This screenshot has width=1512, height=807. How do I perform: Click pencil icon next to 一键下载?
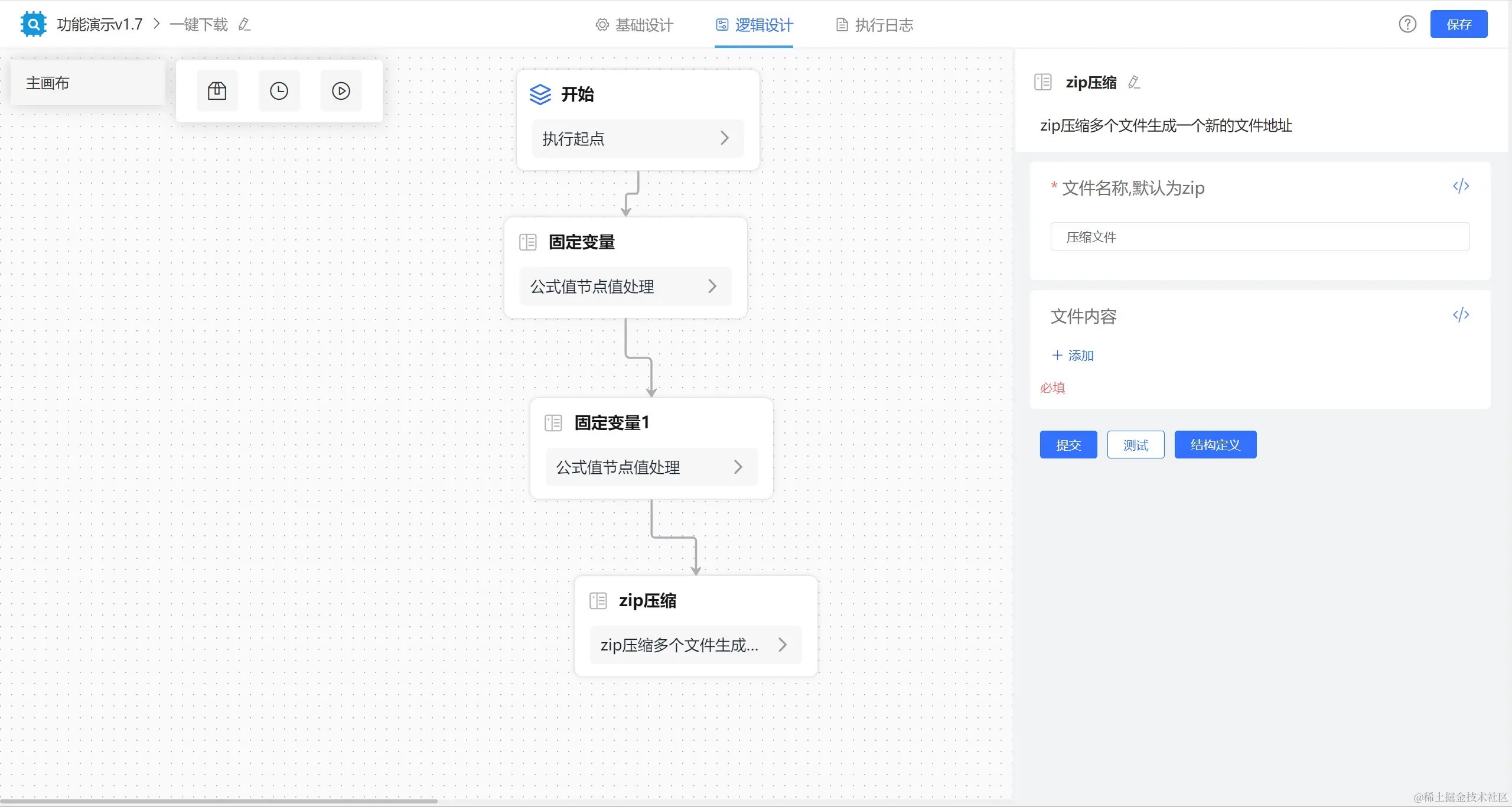[245, 25]
